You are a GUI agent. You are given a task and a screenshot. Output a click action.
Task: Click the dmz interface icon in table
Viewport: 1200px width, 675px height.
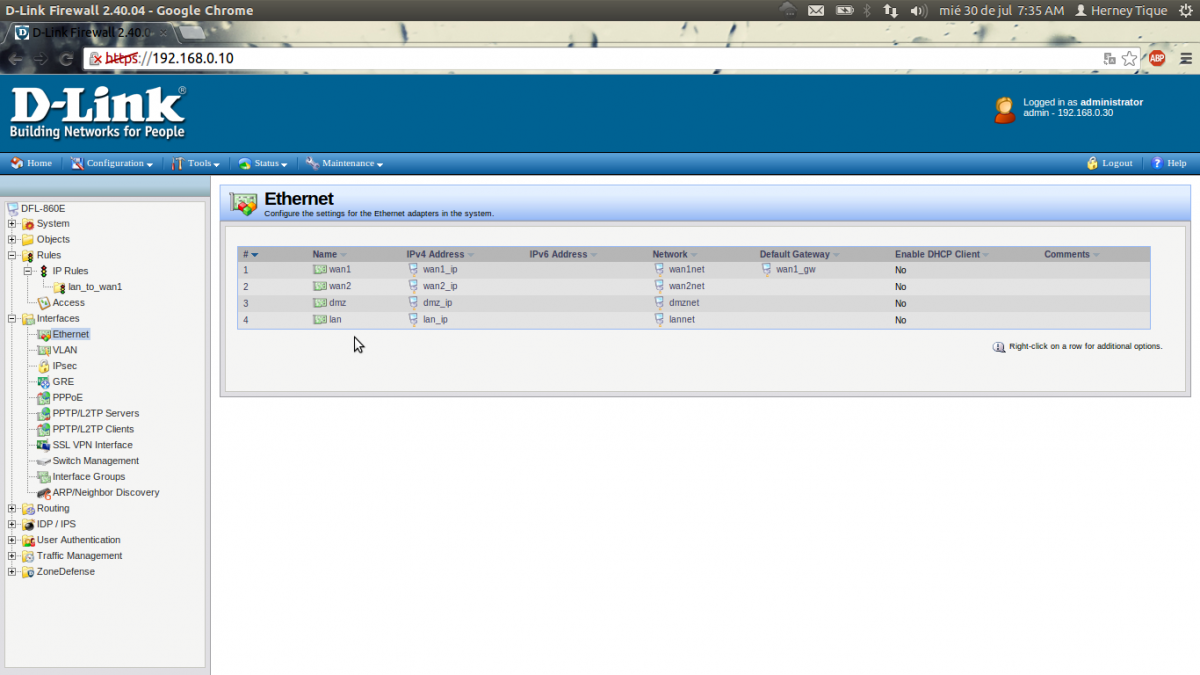click(320, 303)
